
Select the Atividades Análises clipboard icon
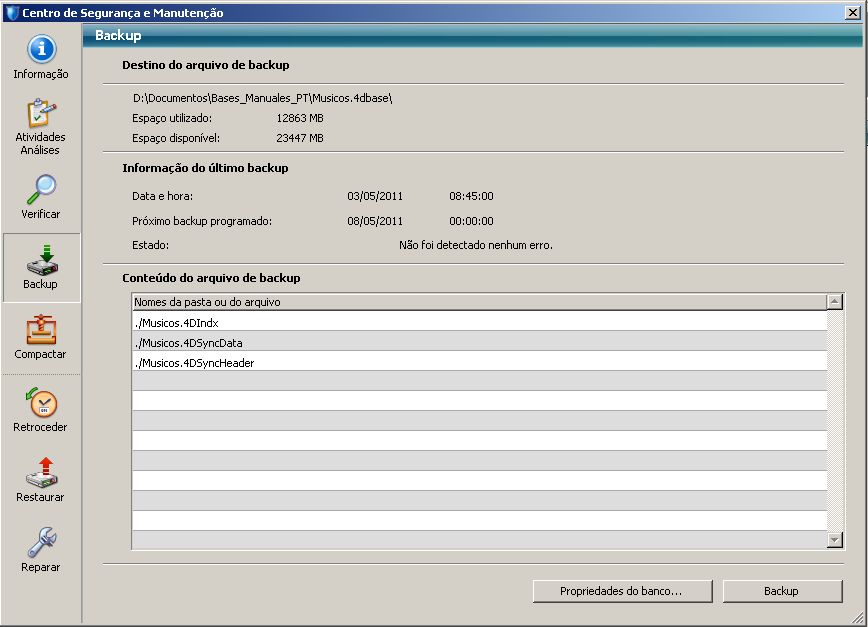pos(41,113)
